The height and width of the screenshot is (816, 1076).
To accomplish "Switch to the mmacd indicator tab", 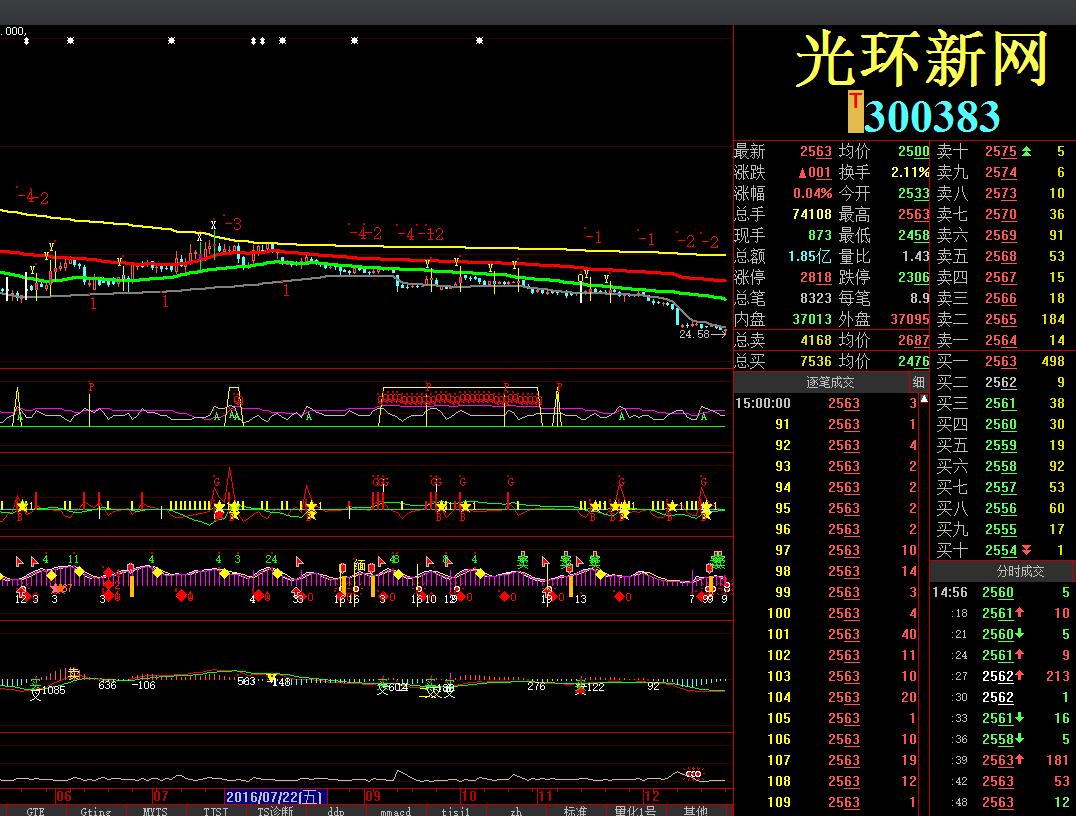I will [395, 810].
